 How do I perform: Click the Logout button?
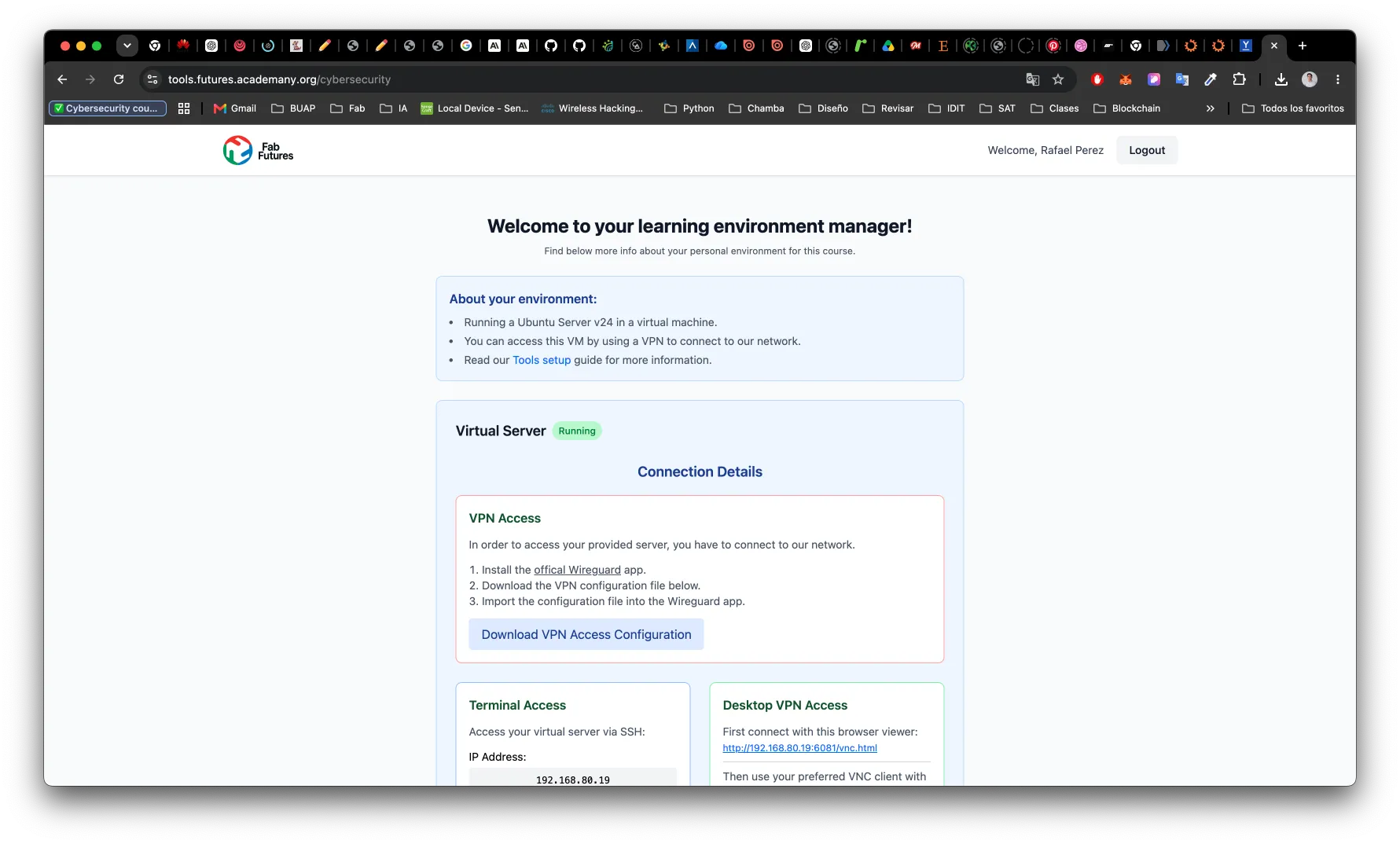point(1147,150)
